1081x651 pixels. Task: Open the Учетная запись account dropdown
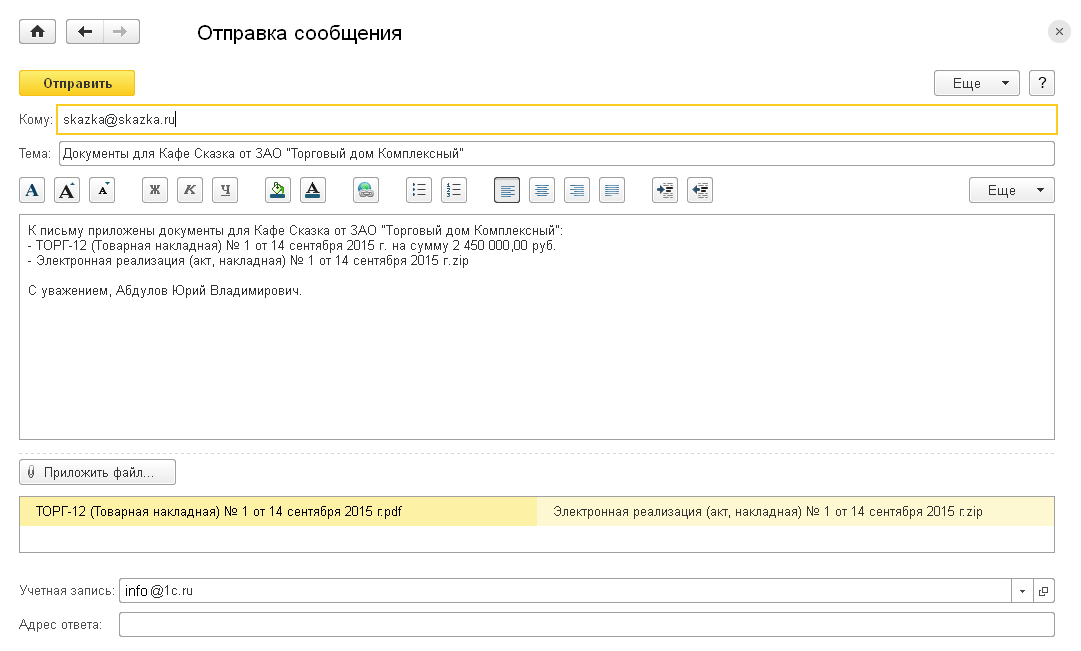tap(1022, 590)
